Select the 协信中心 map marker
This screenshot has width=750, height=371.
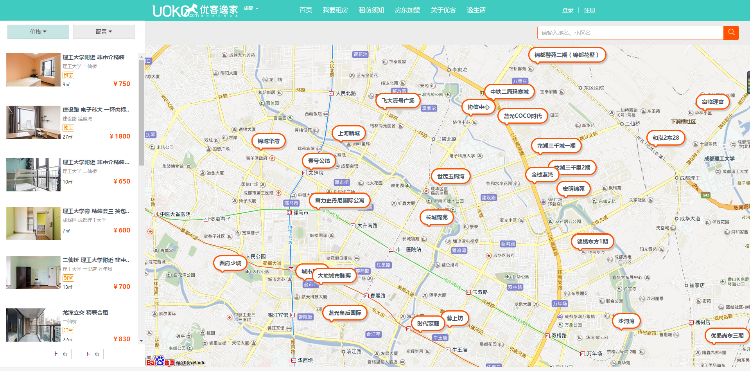tap(478, 107)
